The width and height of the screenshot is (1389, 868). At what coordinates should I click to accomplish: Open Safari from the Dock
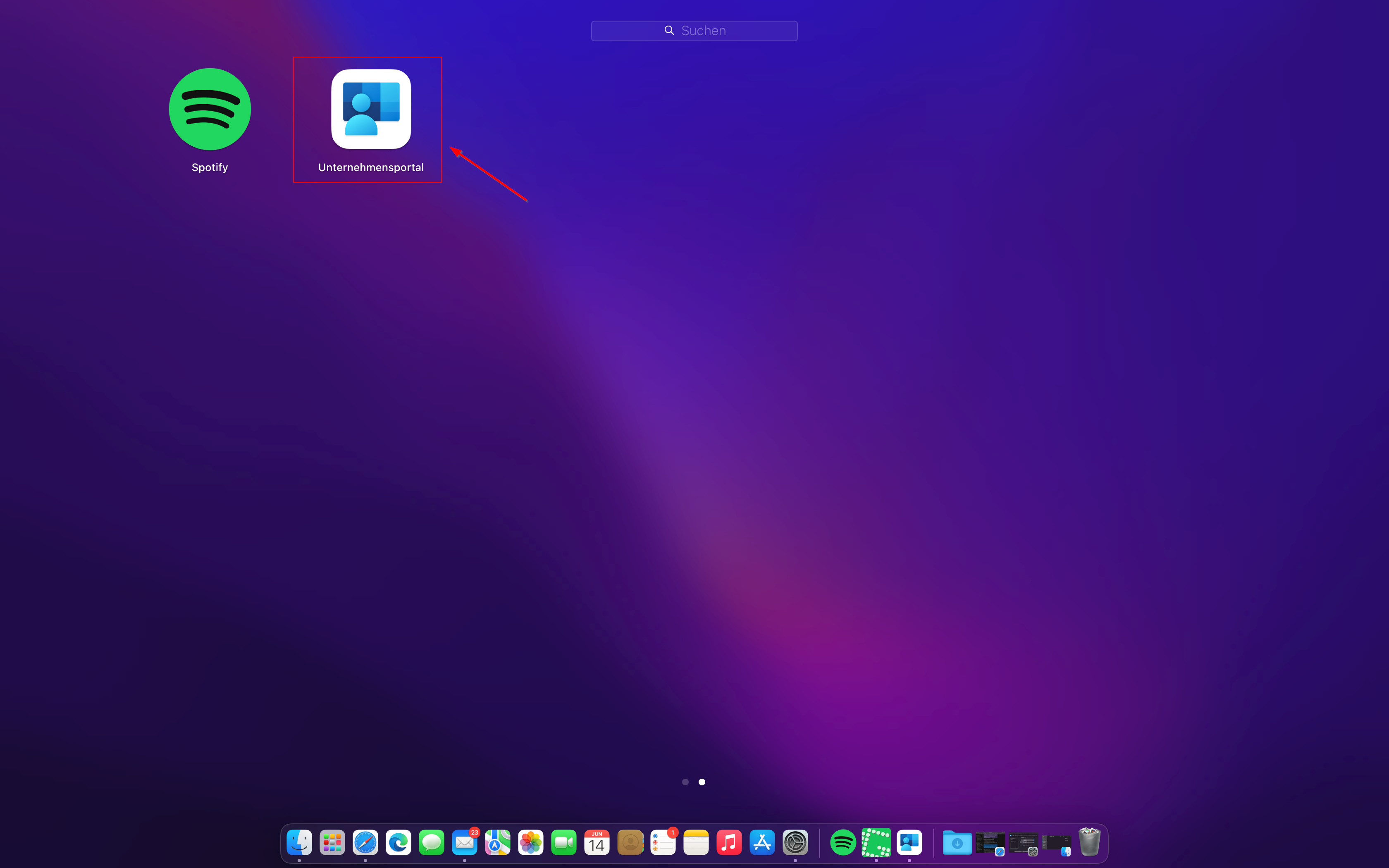tap(365, 842)
